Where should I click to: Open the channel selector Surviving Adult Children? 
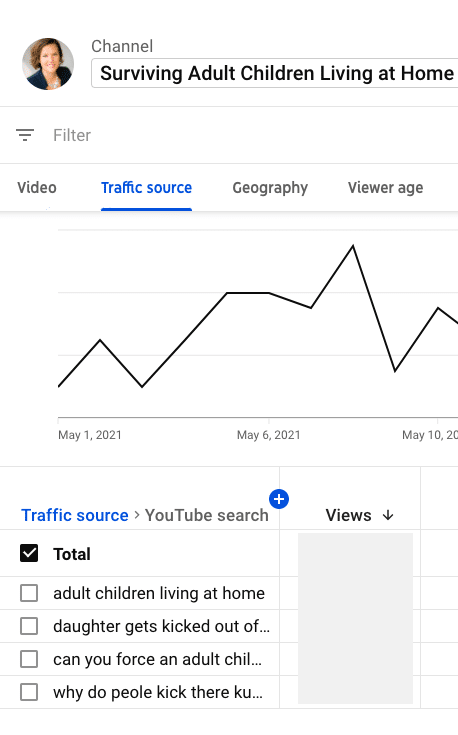(275, 73)
